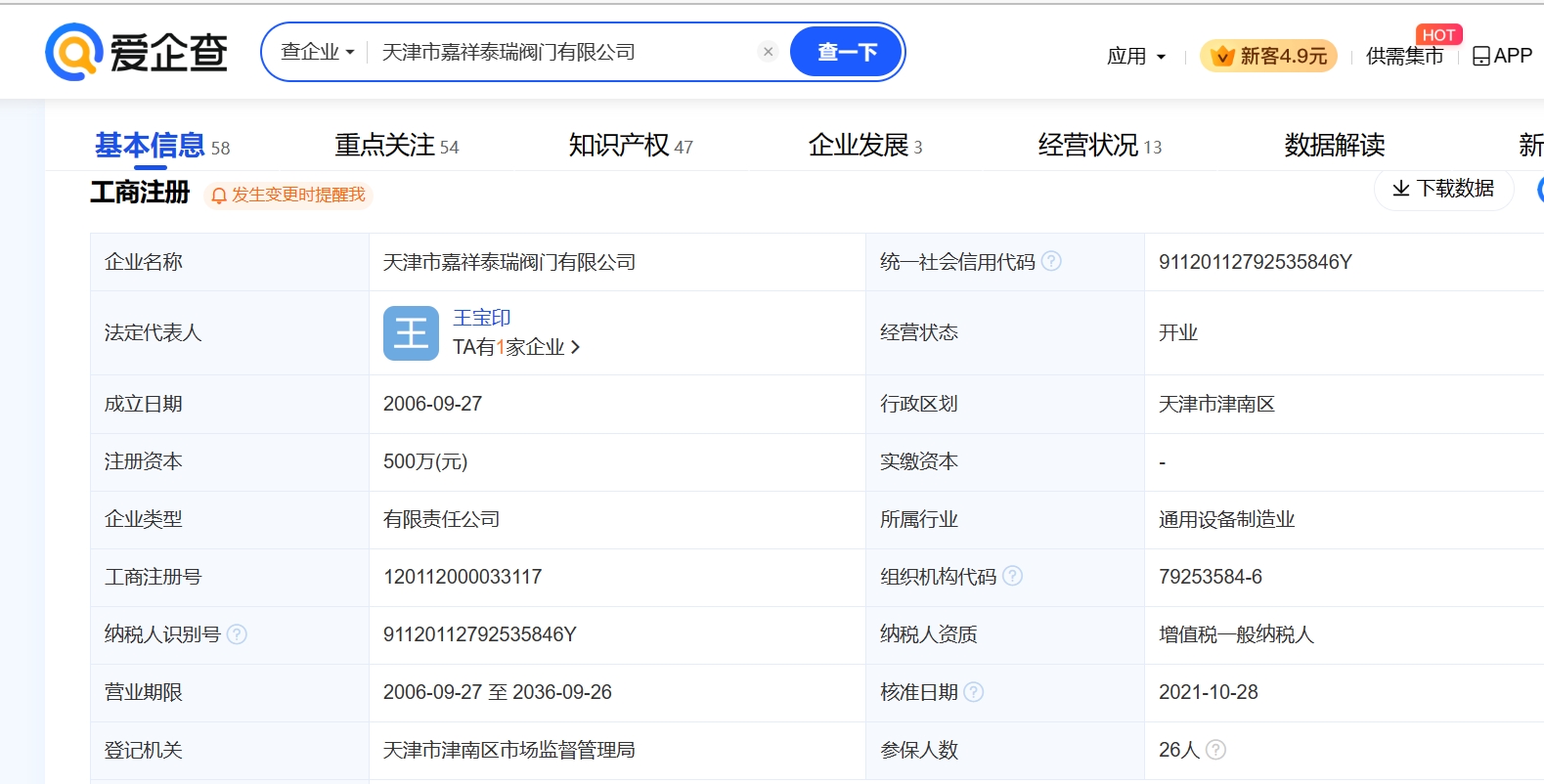
Task: Click the 发生变更时提醒我 reminder button
Action: [288, 196]
